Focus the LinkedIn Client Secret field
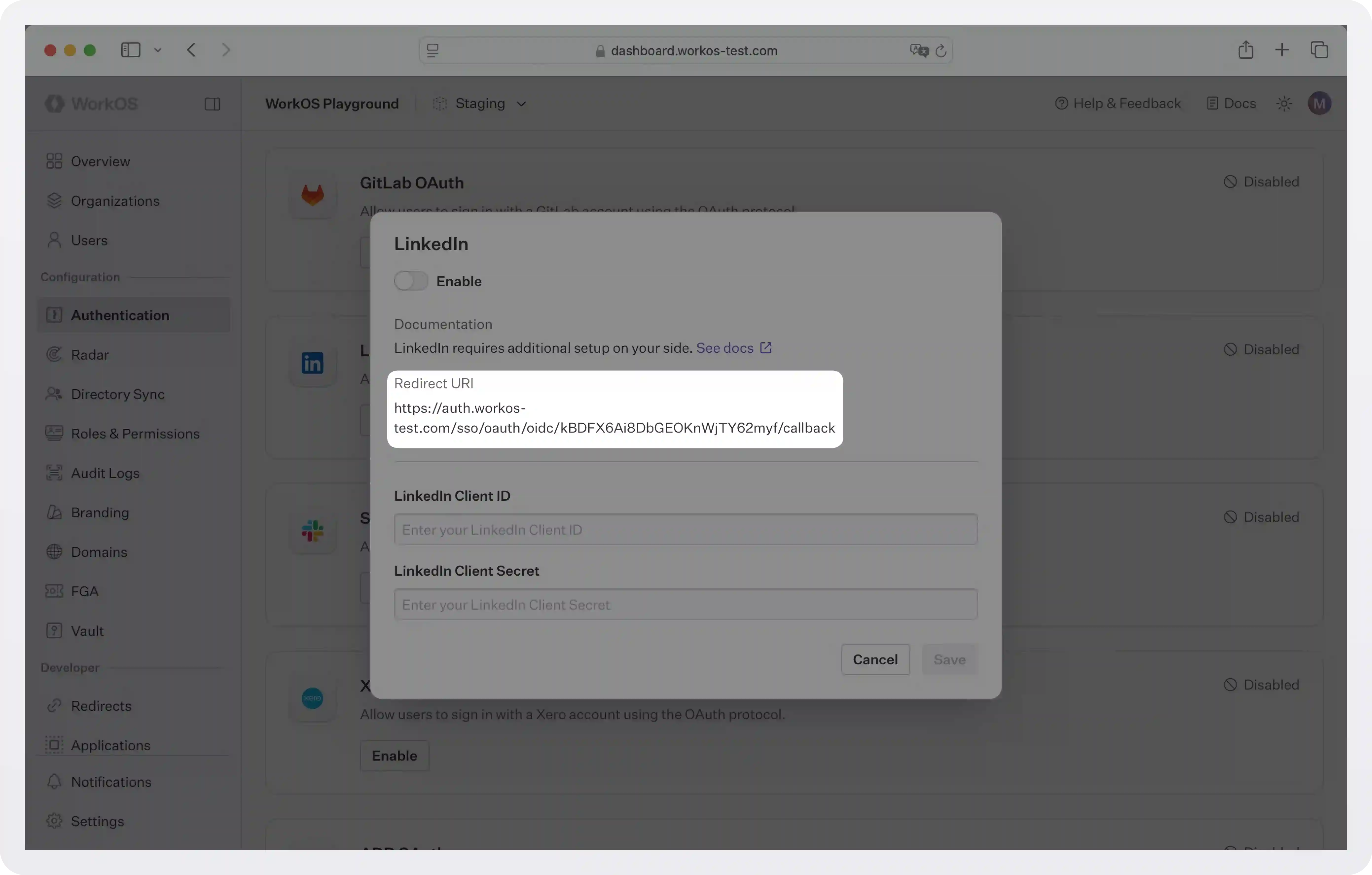The image size is (1372, 875). (x=686, y=604)
